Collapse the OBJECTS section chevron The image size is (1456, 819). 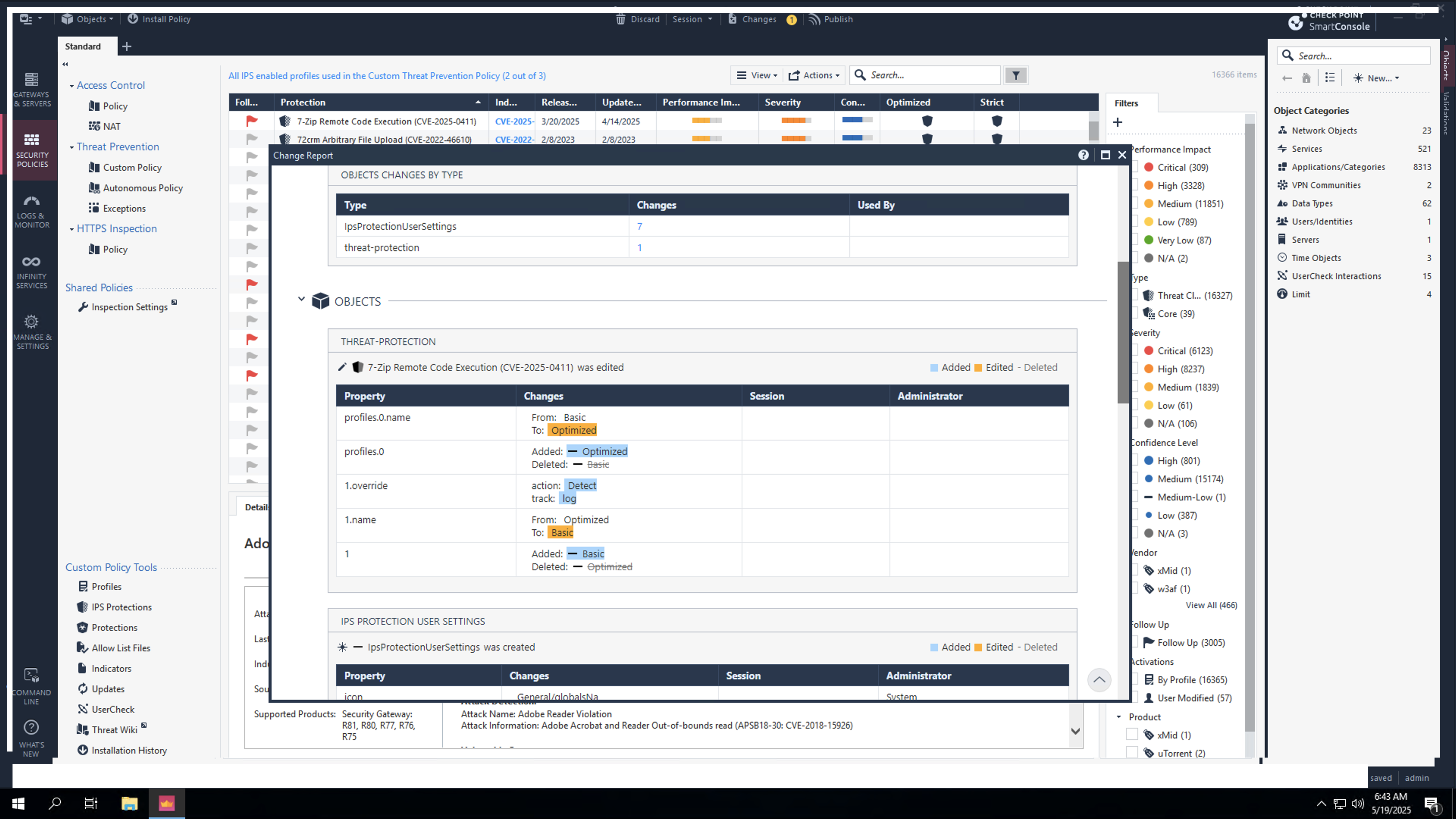[301, 300]
